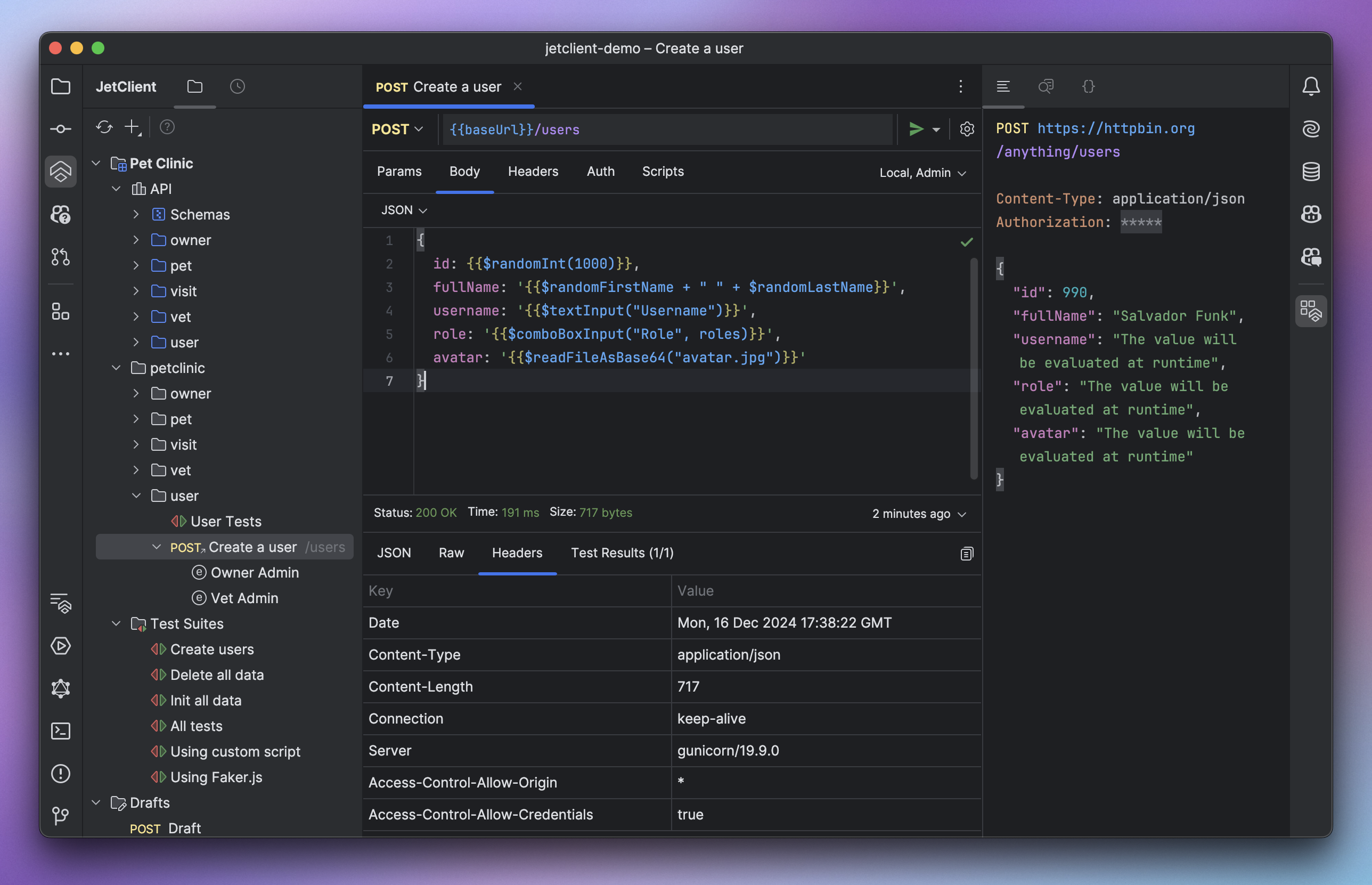Collapse the Test Suites folder
This screenshot has height=885, width=1372.
(x=116, y=623)
